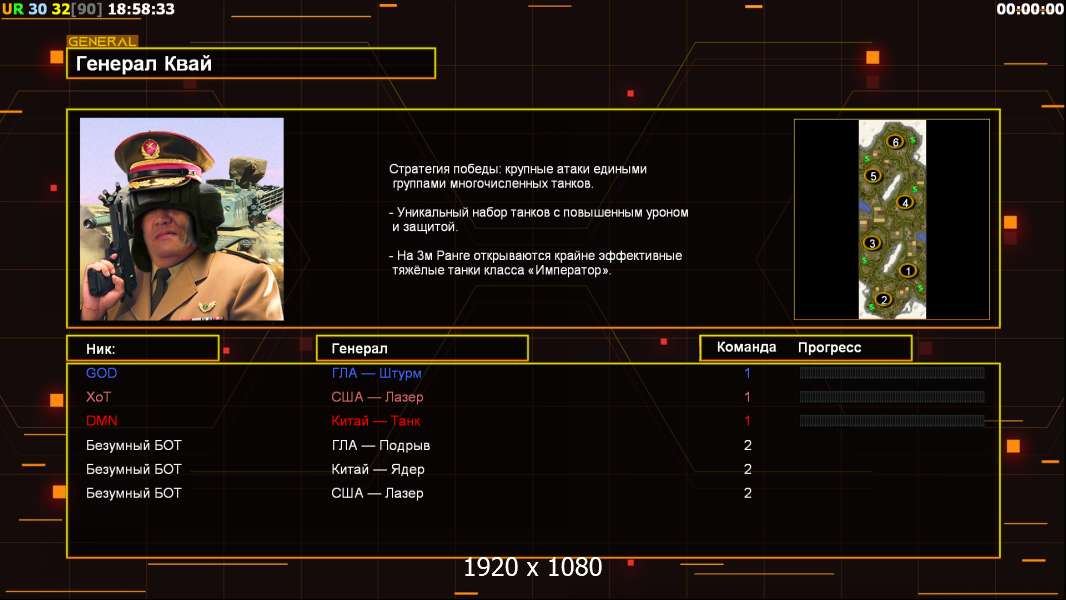
Task: Click start position 5 on the minimap
Action: coord(874,176)
